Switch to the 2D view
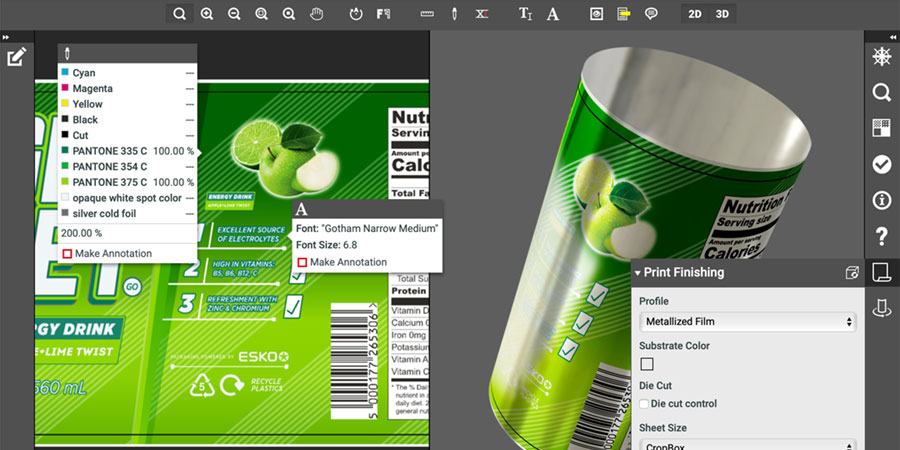The width and height of the screenshot is (900, 450). [695, 14]
